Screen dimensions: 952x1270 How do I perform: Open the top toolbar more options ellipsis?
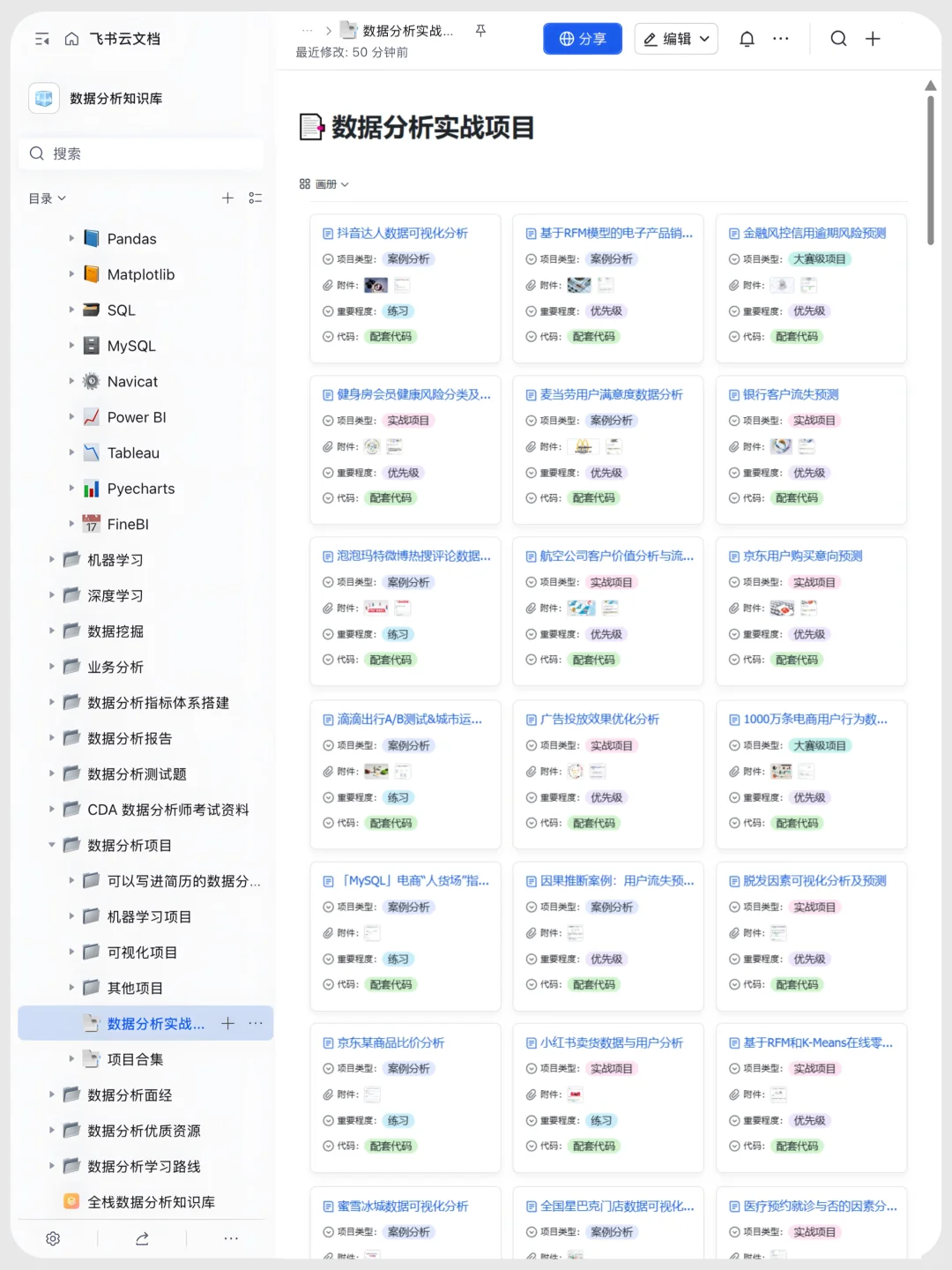point(781,39)
